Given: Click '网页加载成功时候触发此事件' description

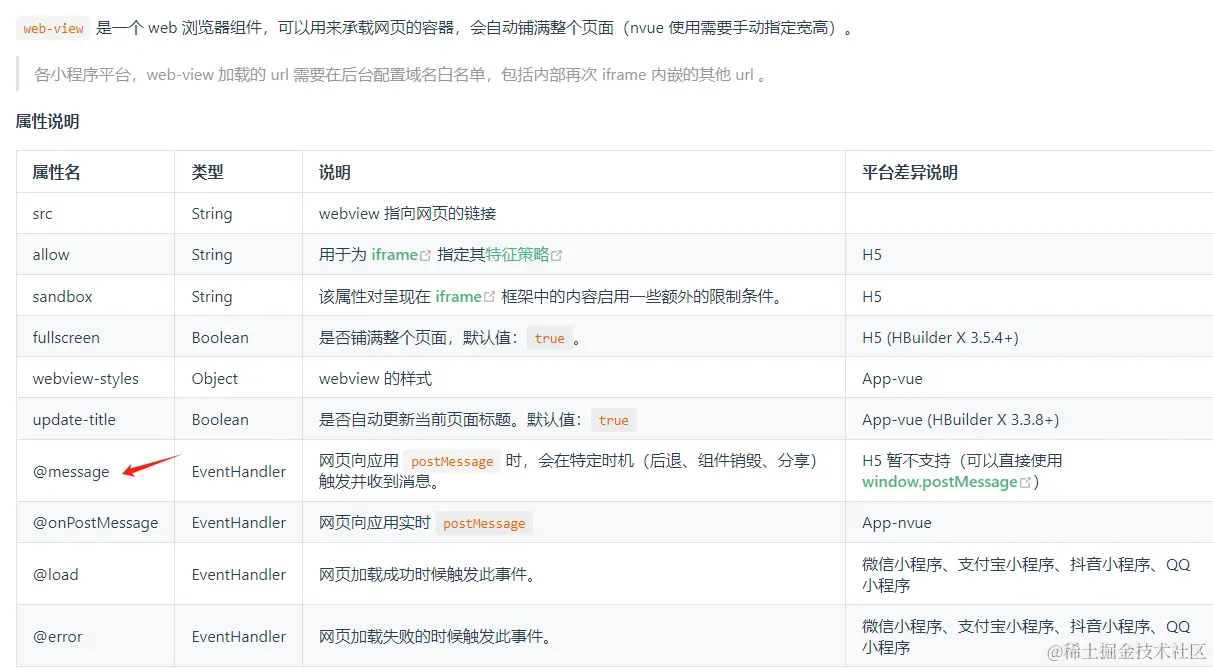Looking at the screenshot, I should (x=427, y=575).
